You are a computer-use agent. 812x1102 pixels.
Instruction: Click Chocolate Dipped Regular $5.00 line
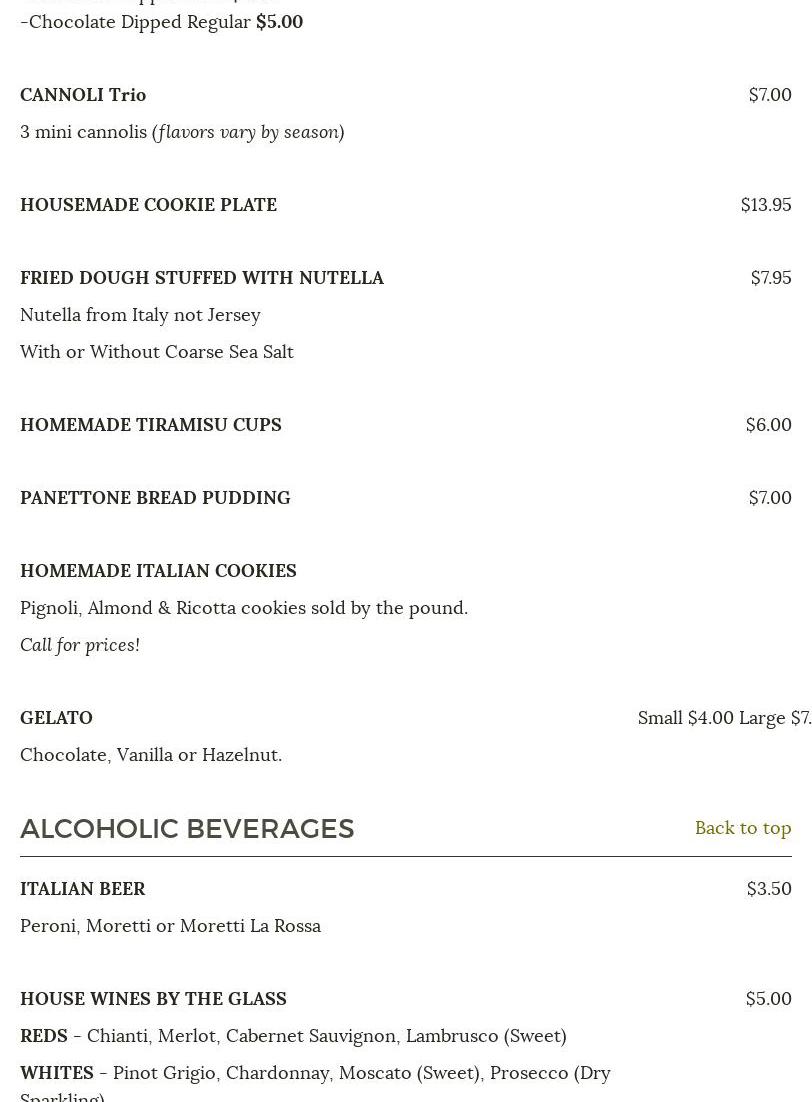(161, 21)
